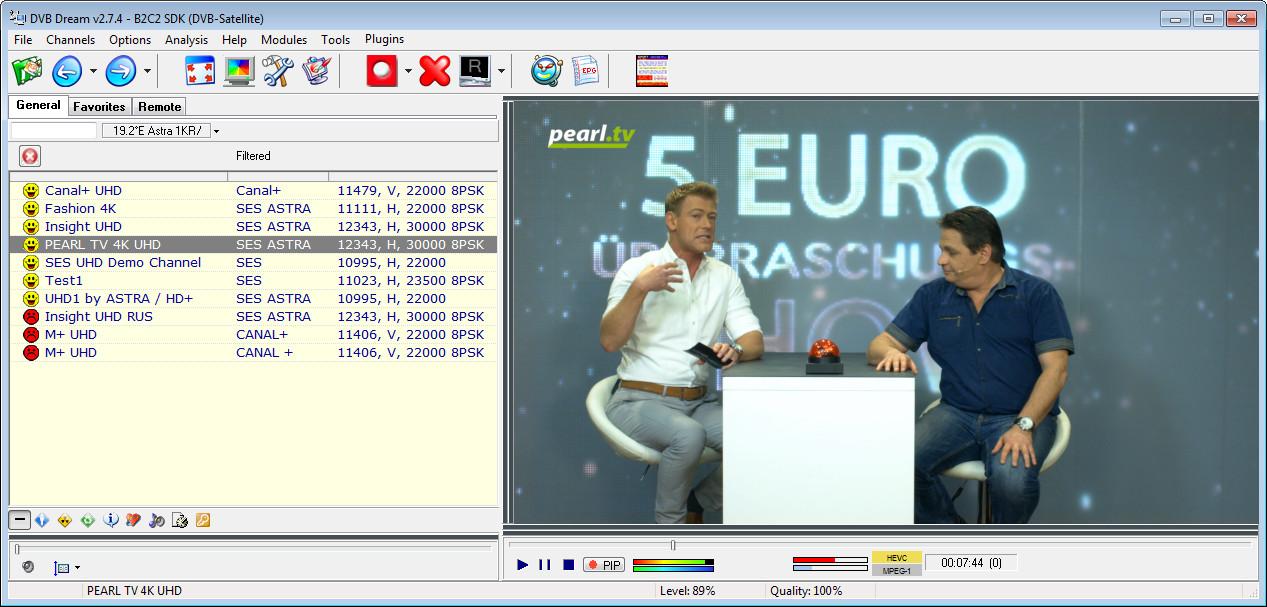The image size is (1267, 607).
Task: Click the orange key encrypted filter icon
Action: click(203, 520)
